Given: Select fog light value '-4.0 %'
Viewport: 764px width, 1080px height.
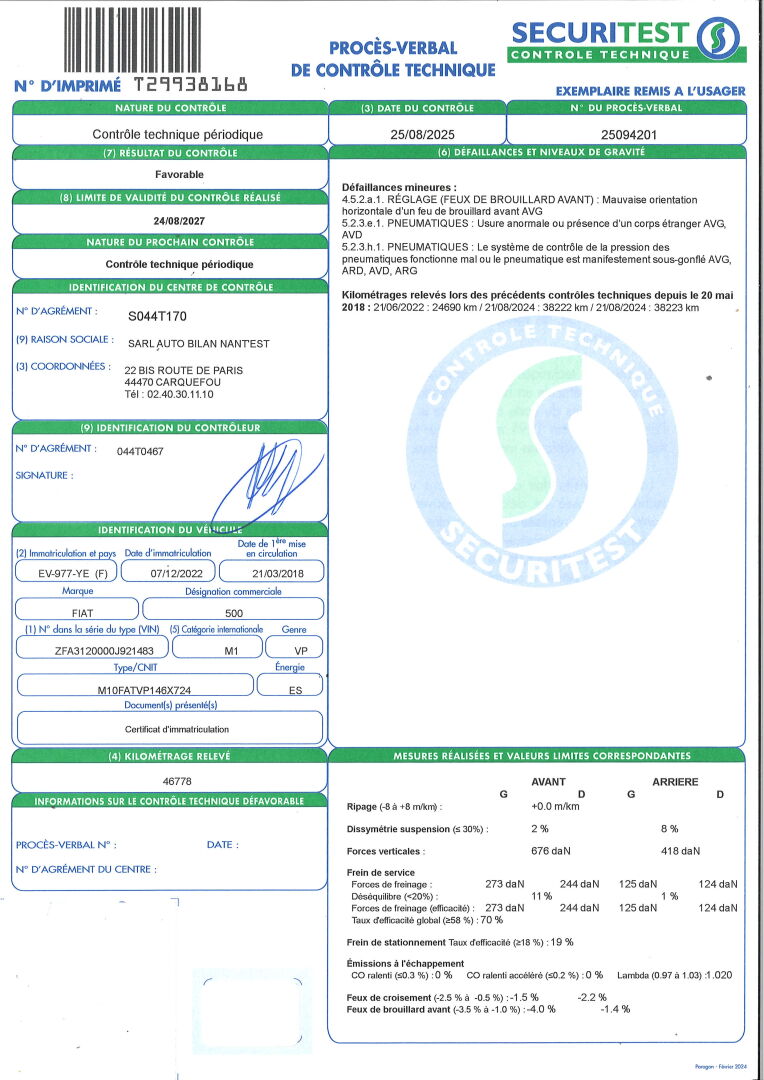Looking at the screenshot, I should (541, 1009).
